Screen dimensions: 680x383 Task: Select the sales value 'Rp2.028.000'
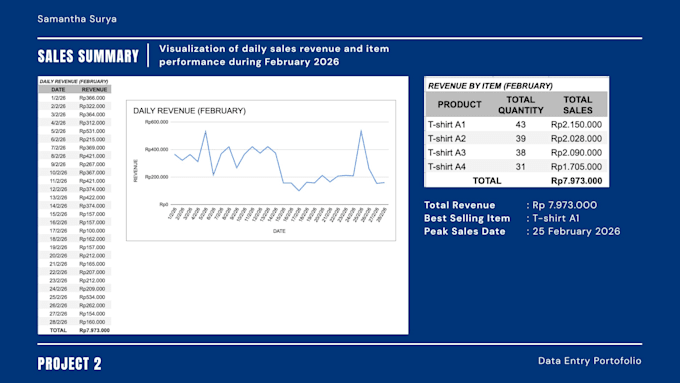point(576,138)
